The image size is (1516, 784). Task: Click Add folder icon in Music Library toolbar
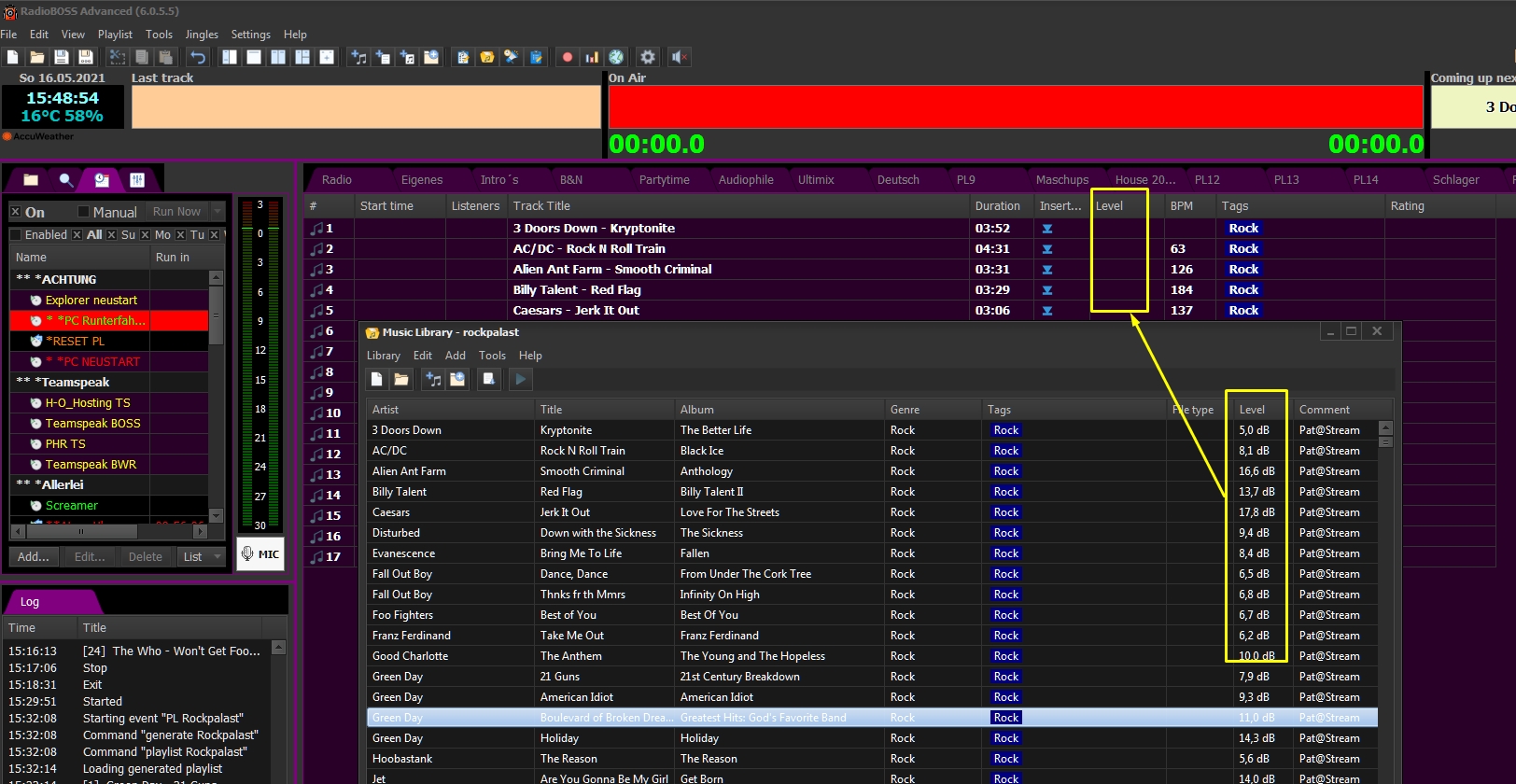click(457, 379)
